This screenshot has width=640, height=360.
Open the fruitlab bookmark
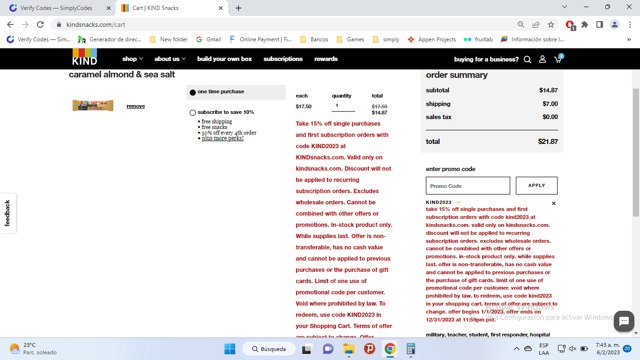pyautogui.click(x=478, y=39)
